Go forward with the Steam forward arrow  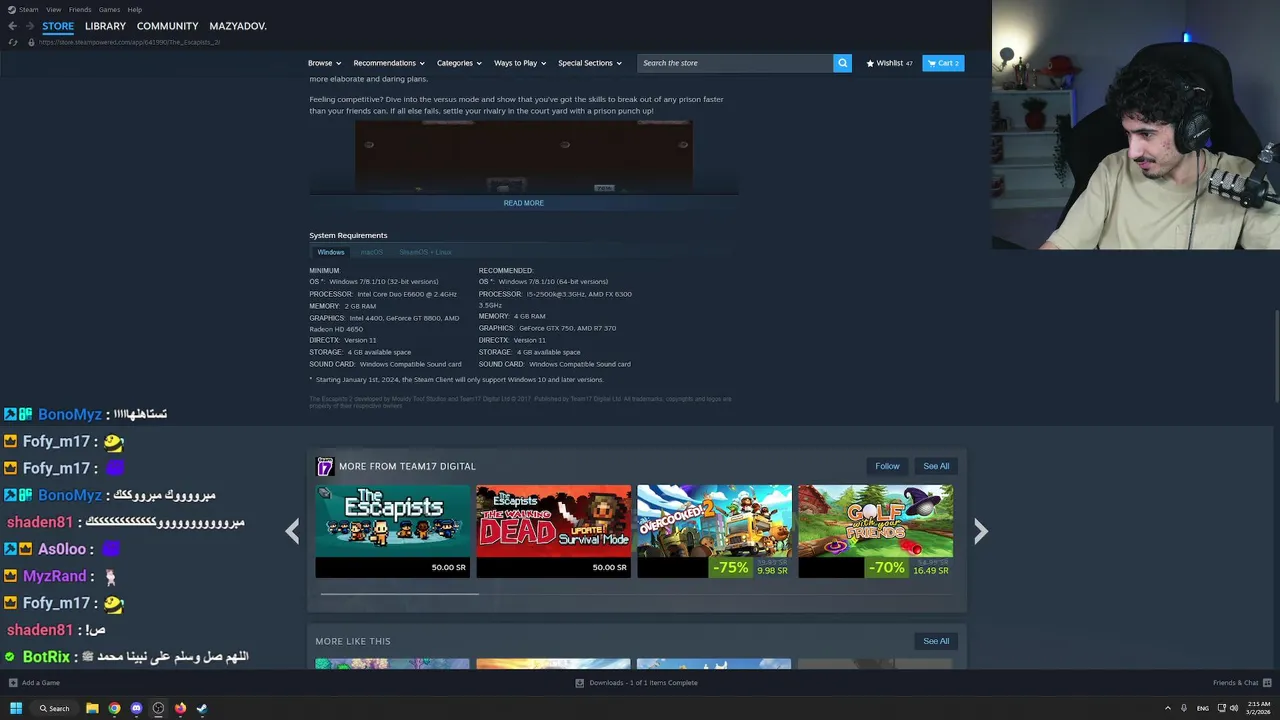click(29, 26)
